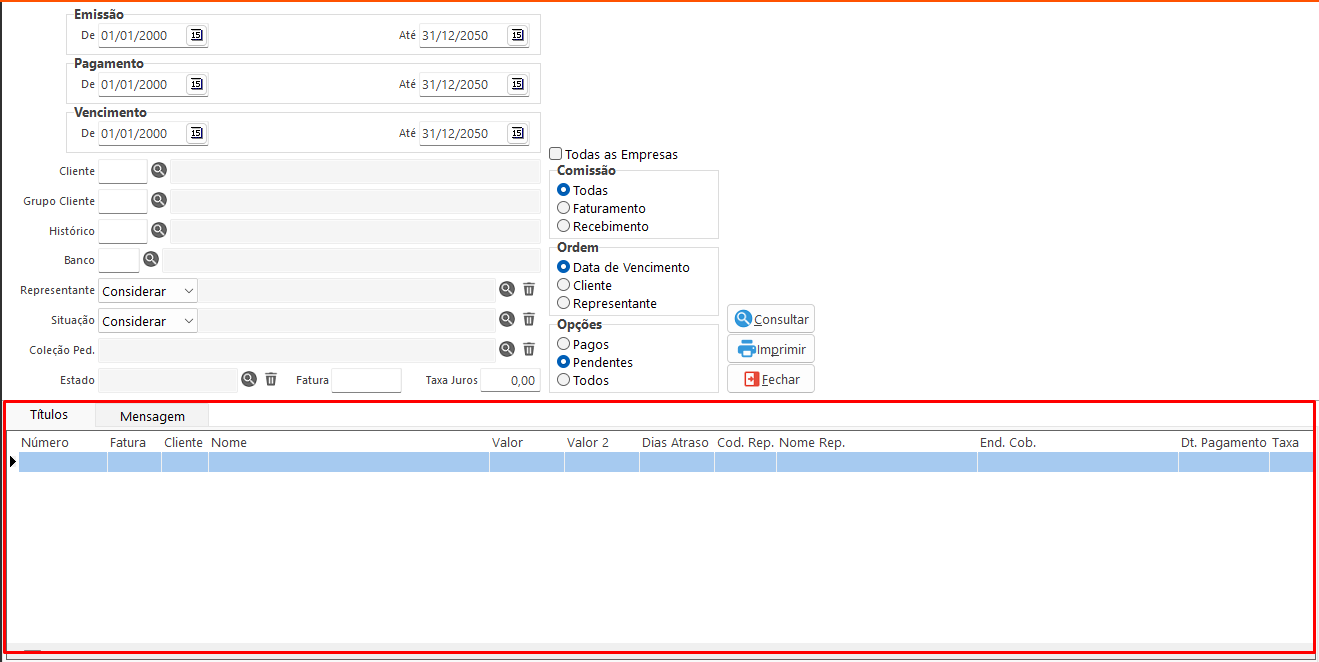Click the Histórico search magnifier icon
1319x662 pixels.
click(159, 231)
